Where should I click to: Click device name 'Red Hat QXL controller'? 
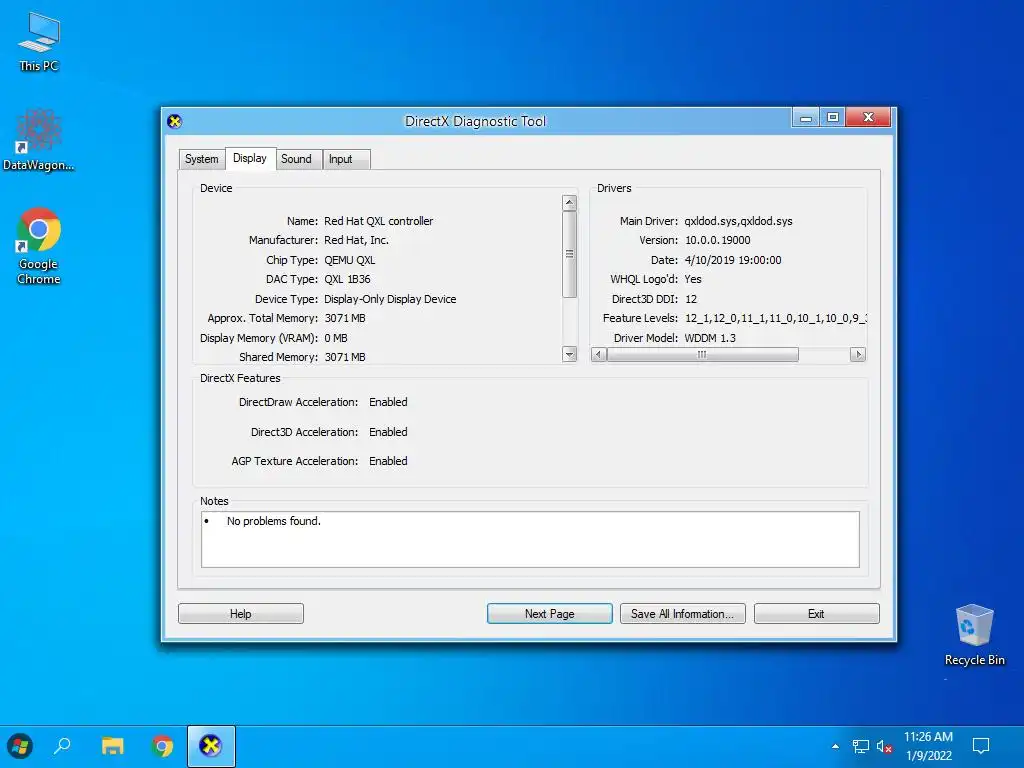pyautogui.click(x=379, y=221)
